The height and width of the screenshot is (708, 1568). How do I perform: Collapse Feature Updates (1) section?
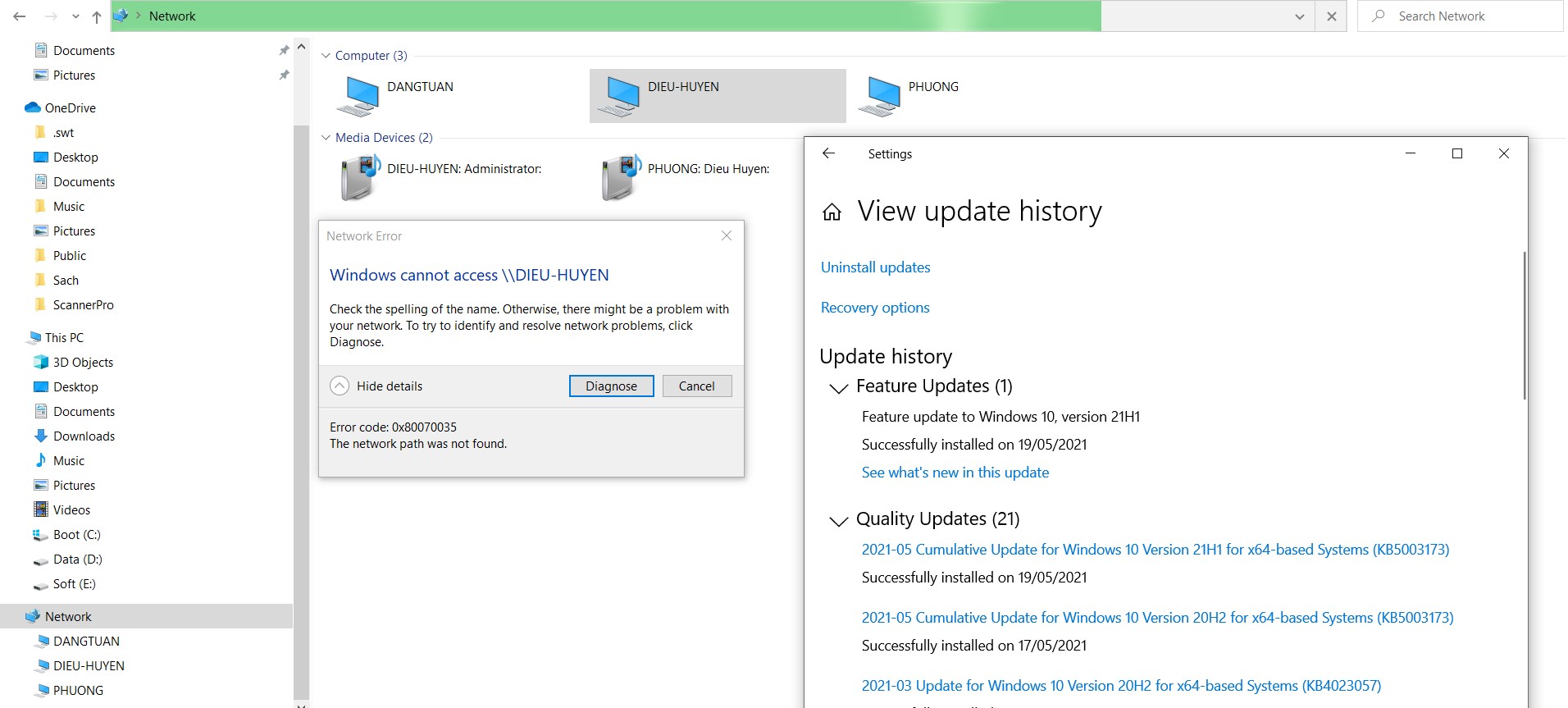[838, 387]
